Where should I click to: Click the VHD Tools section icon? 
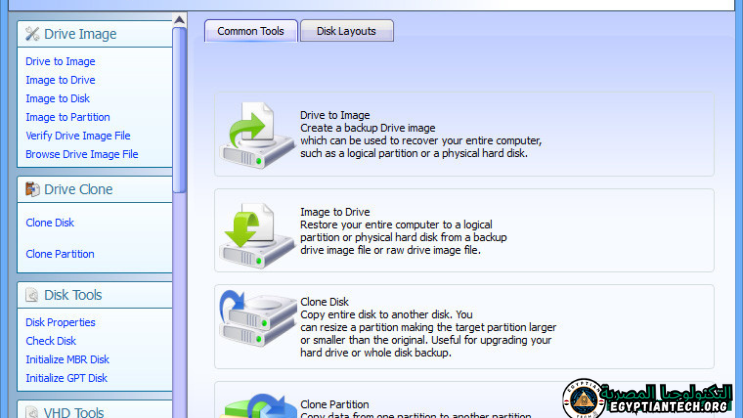point(32,412)
